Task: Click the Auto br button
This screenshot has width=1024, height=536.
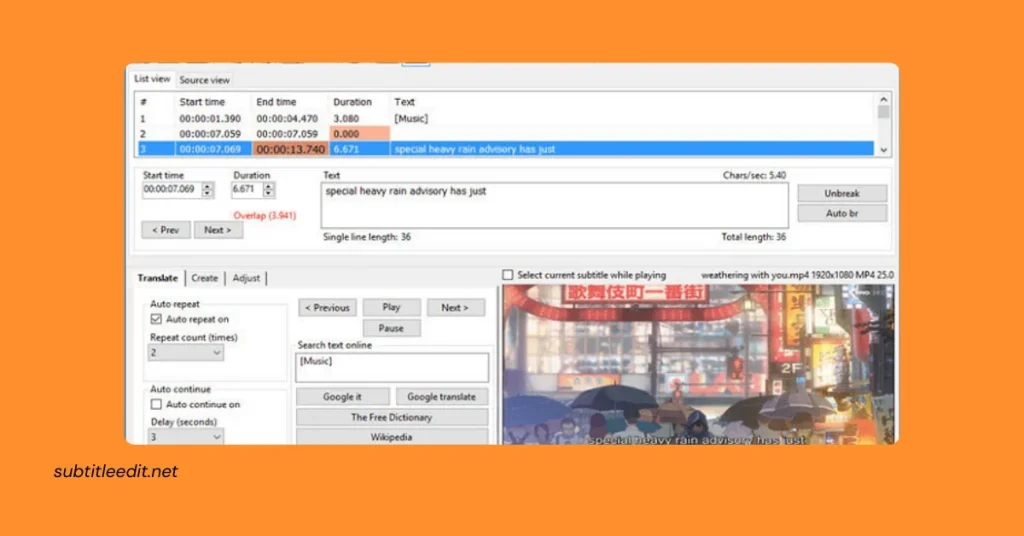Action: click(842, 213)
